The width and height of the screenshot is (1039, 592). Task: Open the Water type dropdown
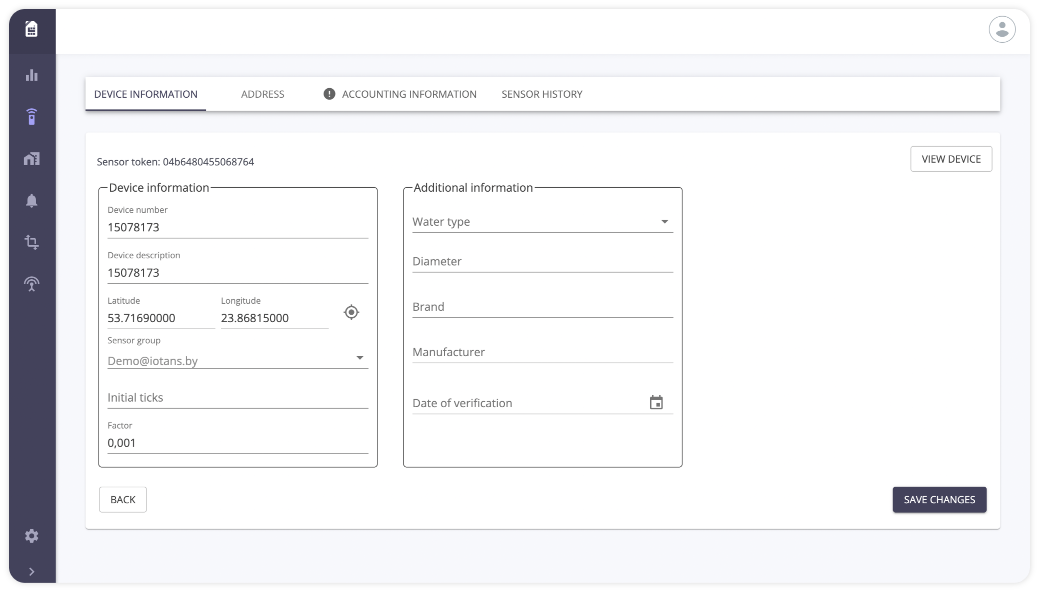[x=542, y=222]
